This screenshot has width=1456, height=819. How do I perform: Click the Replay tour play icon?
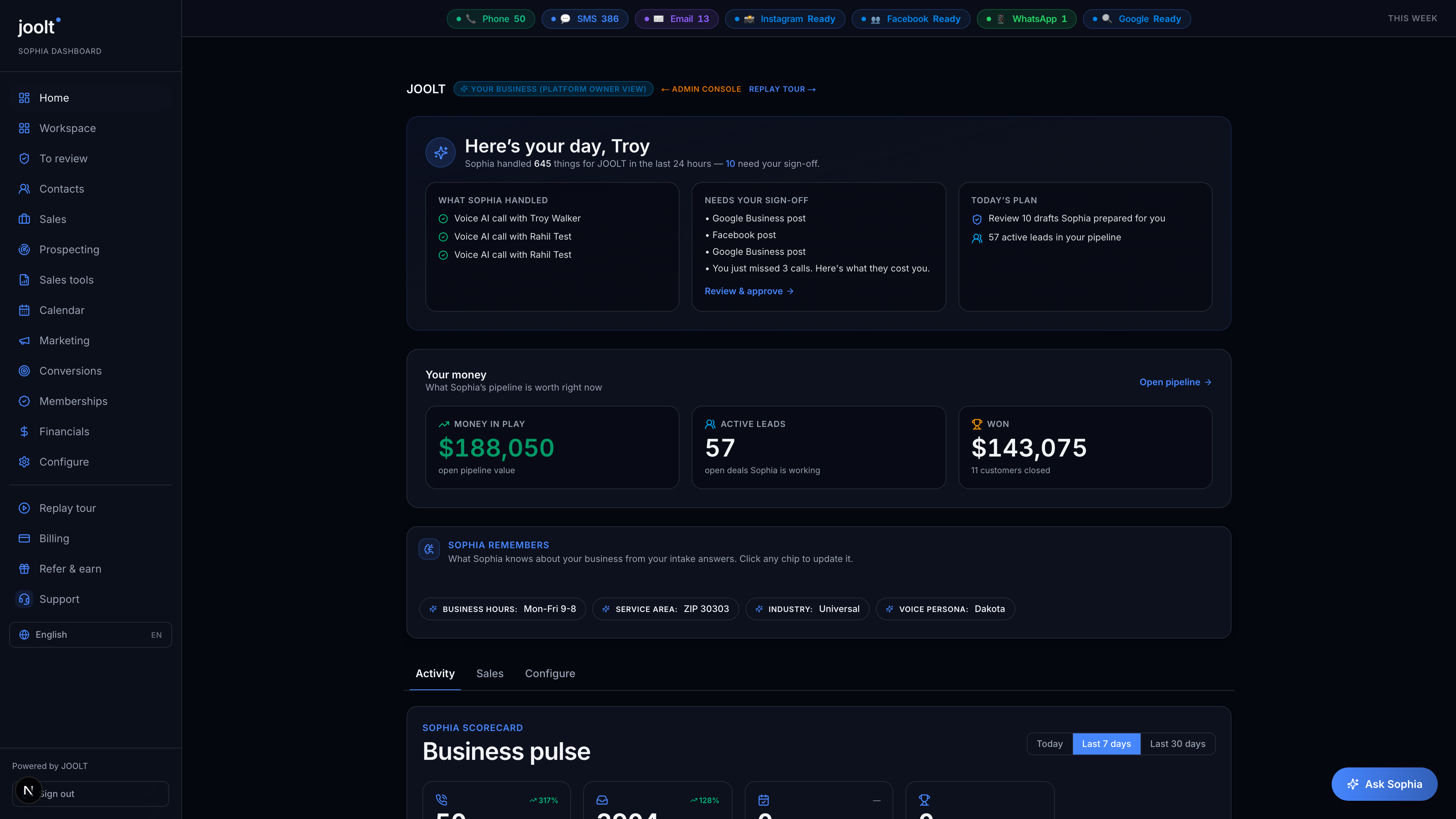24,508
